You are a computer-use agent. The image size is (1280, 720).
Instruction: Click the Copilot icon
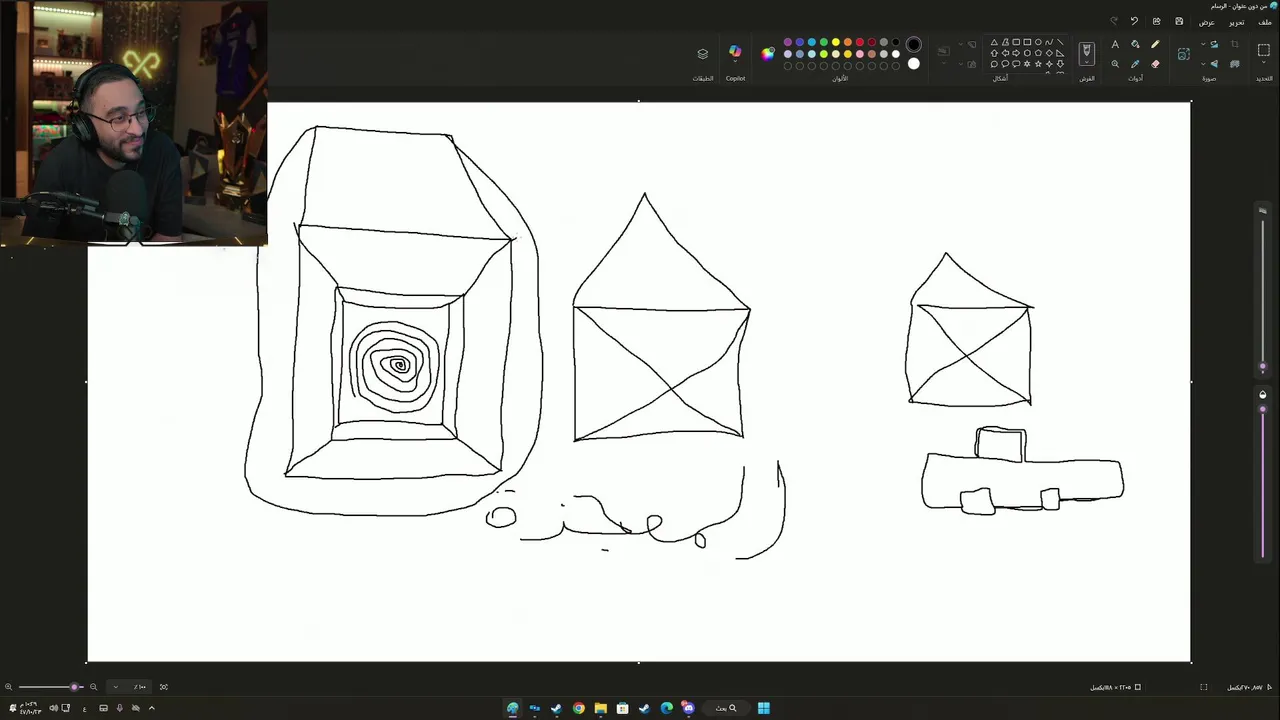click(735, 49)
